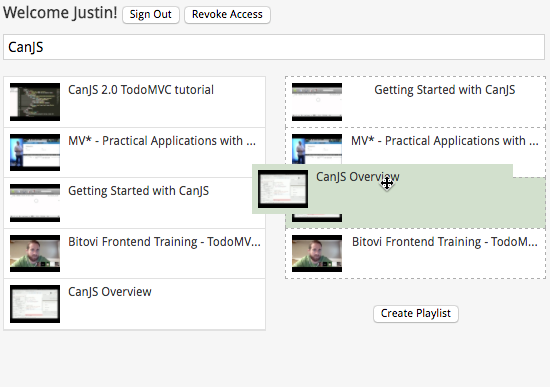The width and height of the screenshot is (550, 387).
Task: Focus the CanJS search input field
Action: coord(274,47)
